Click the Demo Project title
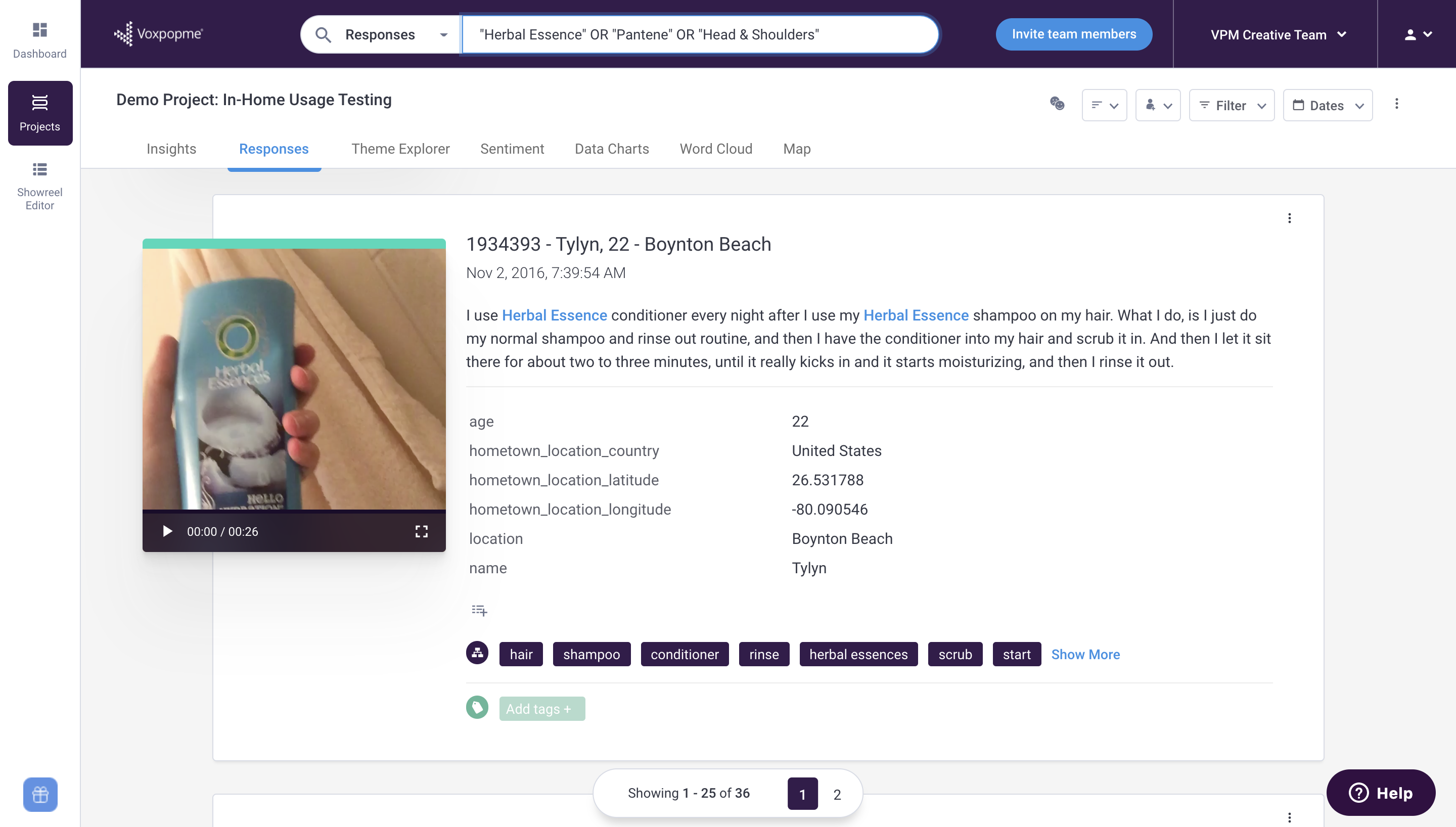The image size is (1456, 827). point(254,100)
